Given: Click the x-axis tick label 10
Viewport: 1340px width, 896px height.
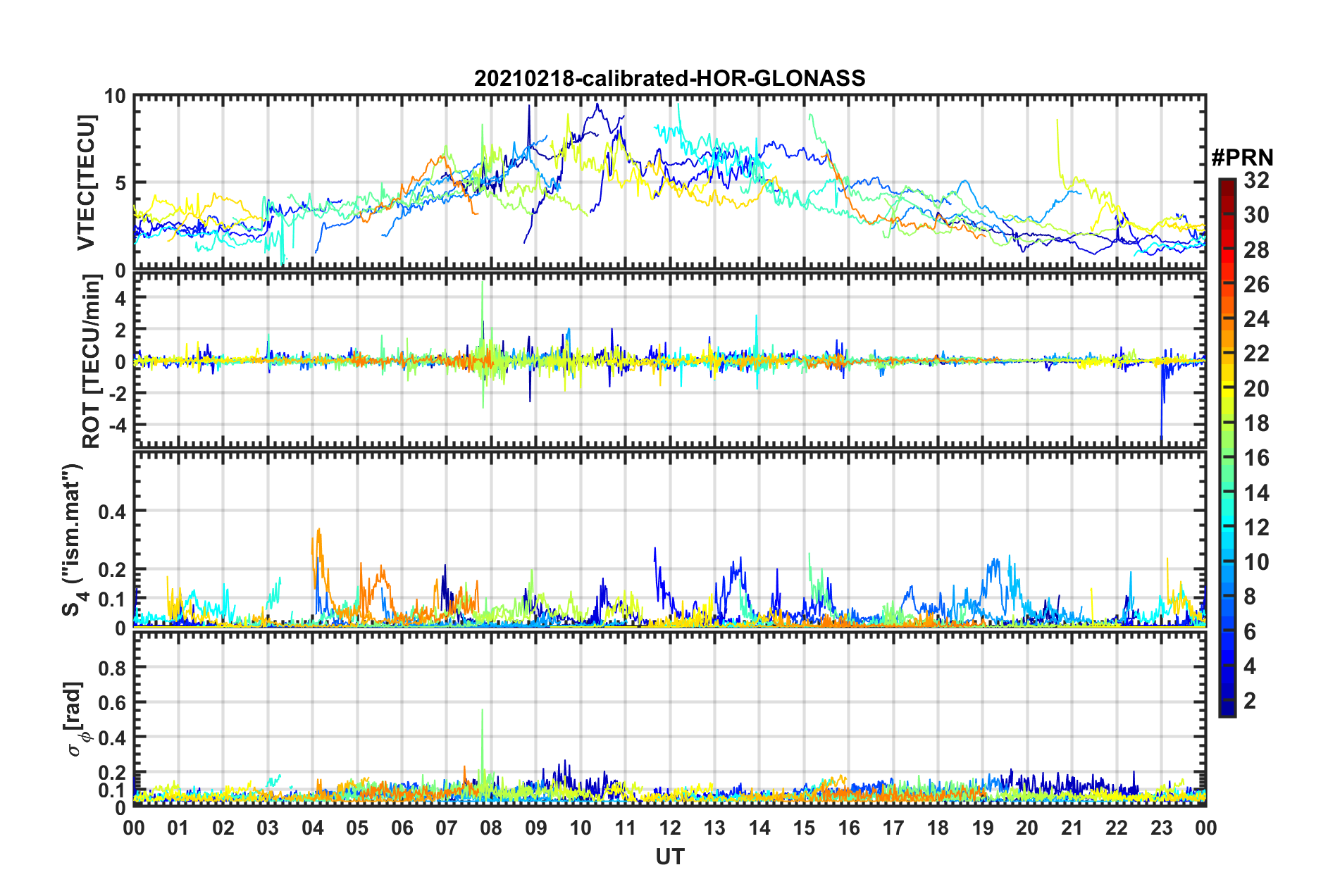Looking at the screenshot, I should [581, 828].
